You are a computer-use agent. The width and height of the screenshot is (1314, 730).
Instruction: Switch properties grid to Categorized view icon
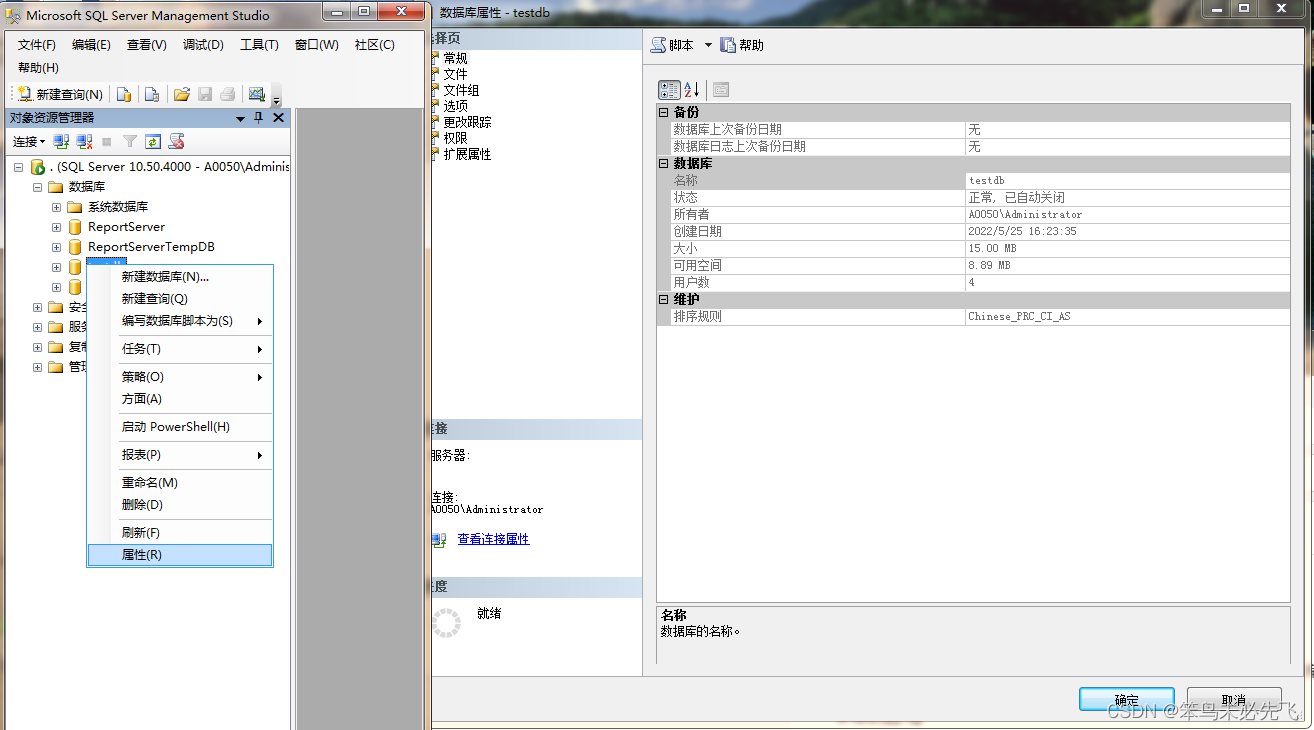tap(669, 89)
